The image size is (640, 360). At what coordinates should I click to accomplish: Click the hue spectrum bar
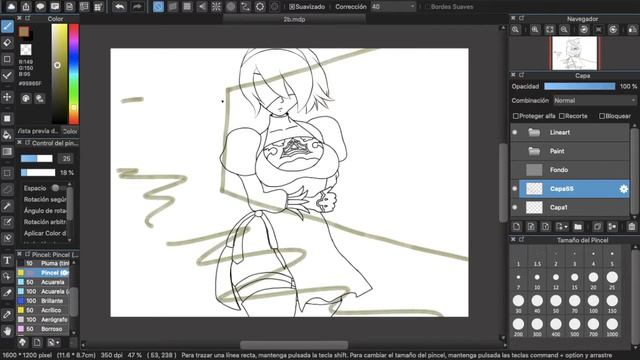(74, 73)
